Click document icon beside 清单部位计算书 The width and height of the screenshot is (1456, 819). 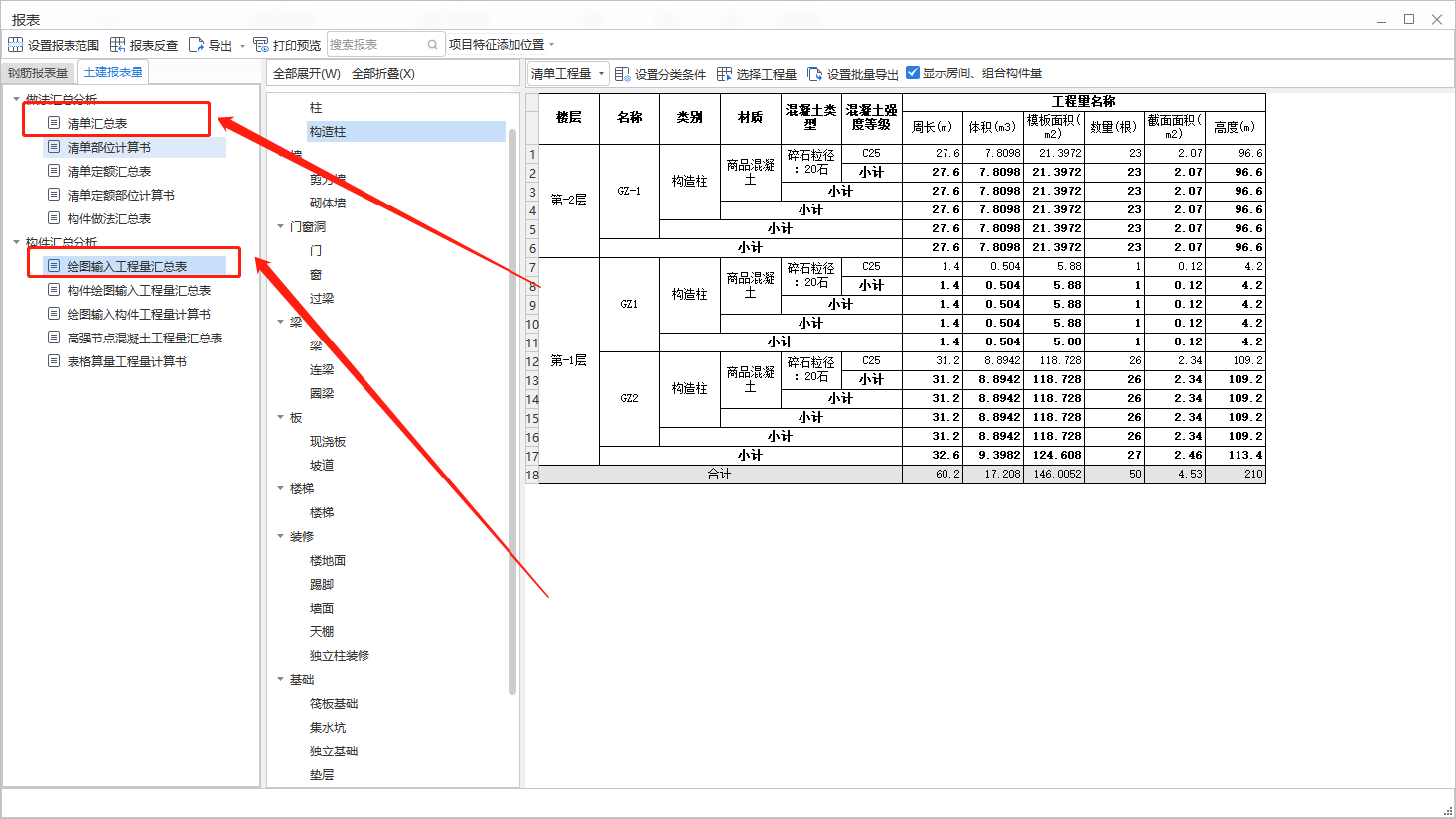[54, 147]
